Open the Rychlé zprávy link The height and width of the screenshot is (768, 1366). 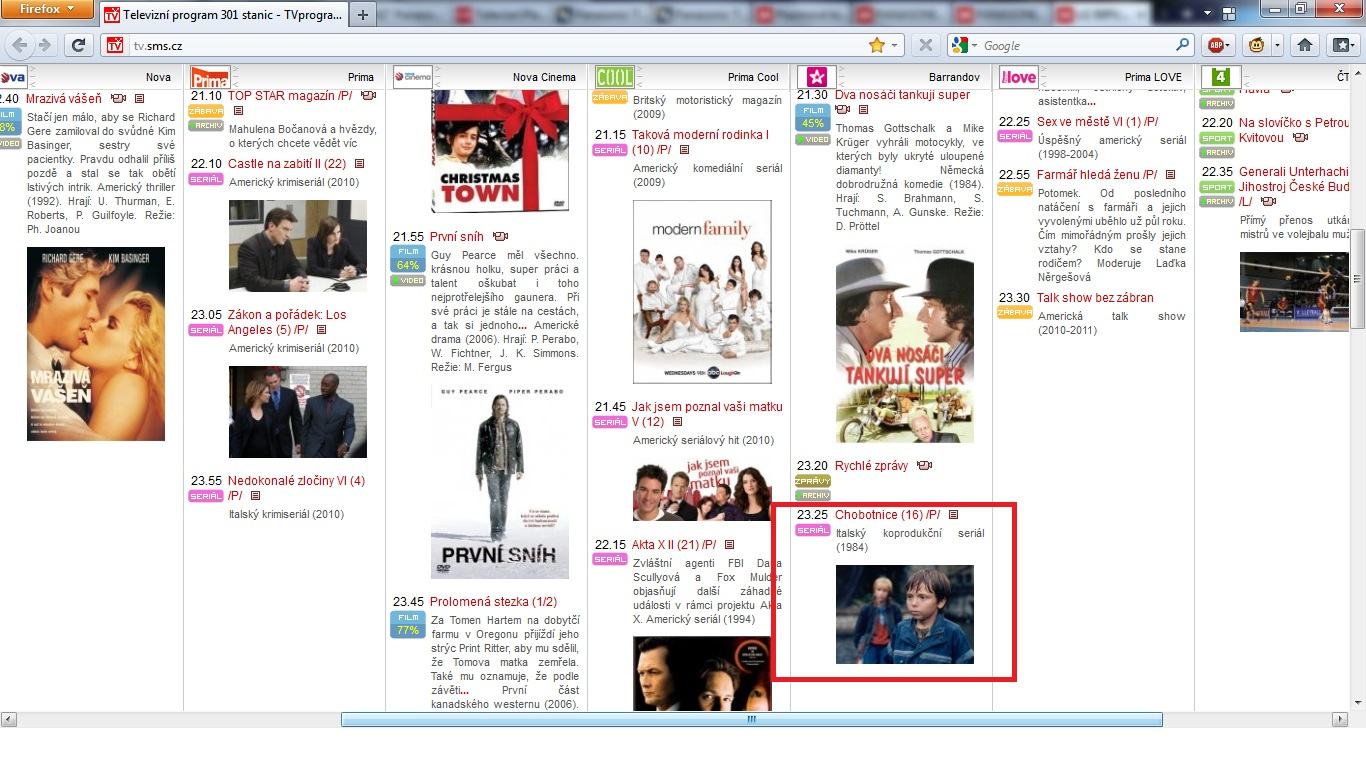click(x=871, y=466)
